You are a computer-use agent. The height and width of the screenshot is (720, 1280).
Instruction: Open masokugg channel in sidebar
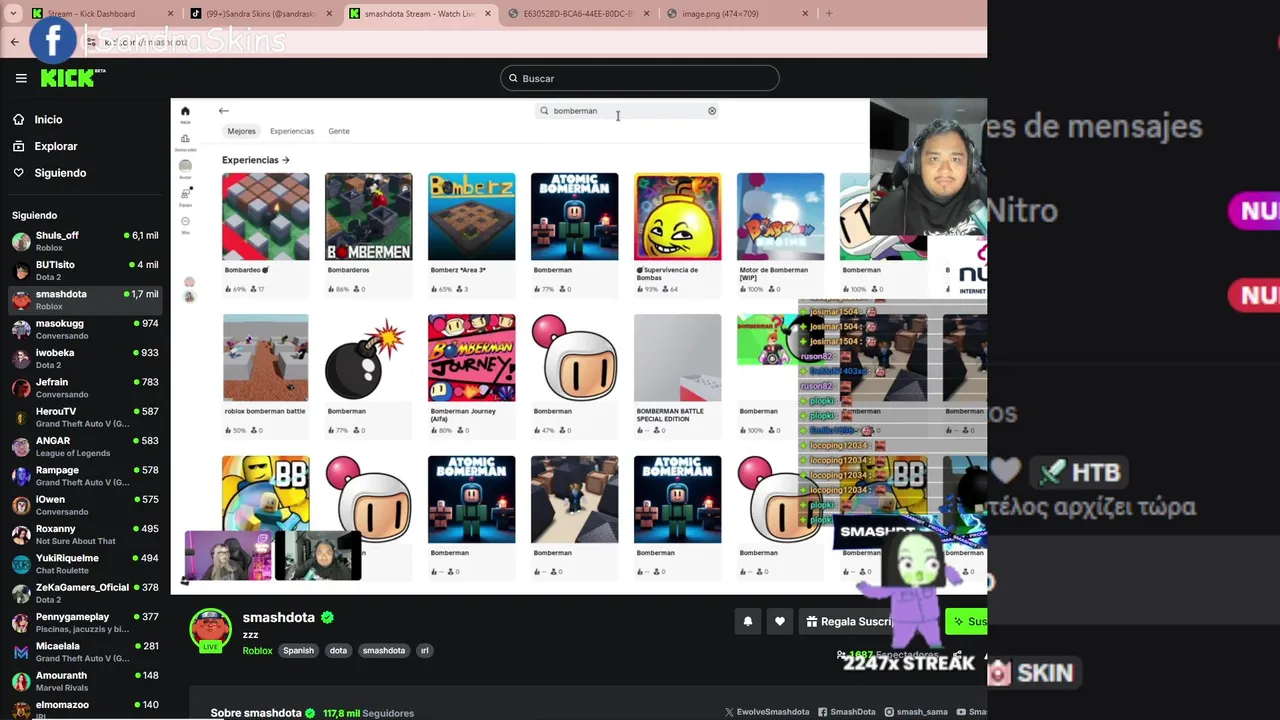[85, 329]
